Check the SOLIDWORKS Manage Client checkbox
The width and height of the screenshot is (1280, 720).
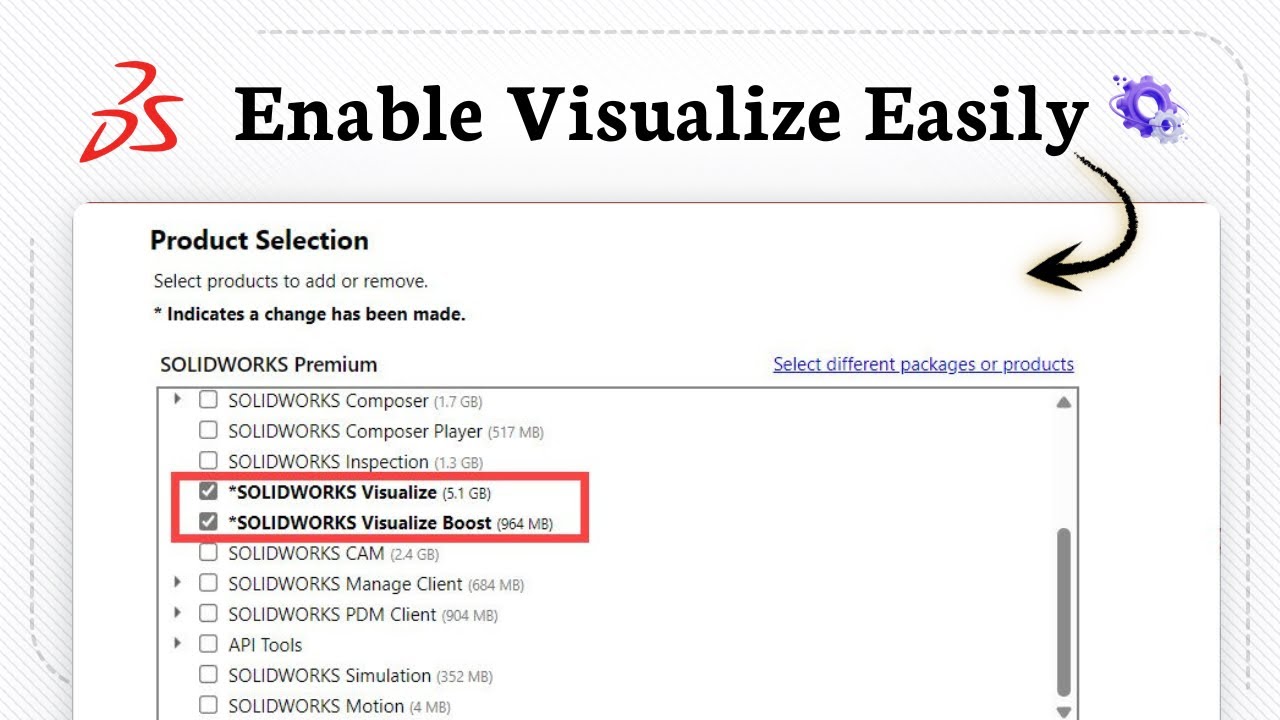pyautogui.click(x=208, y=583)
